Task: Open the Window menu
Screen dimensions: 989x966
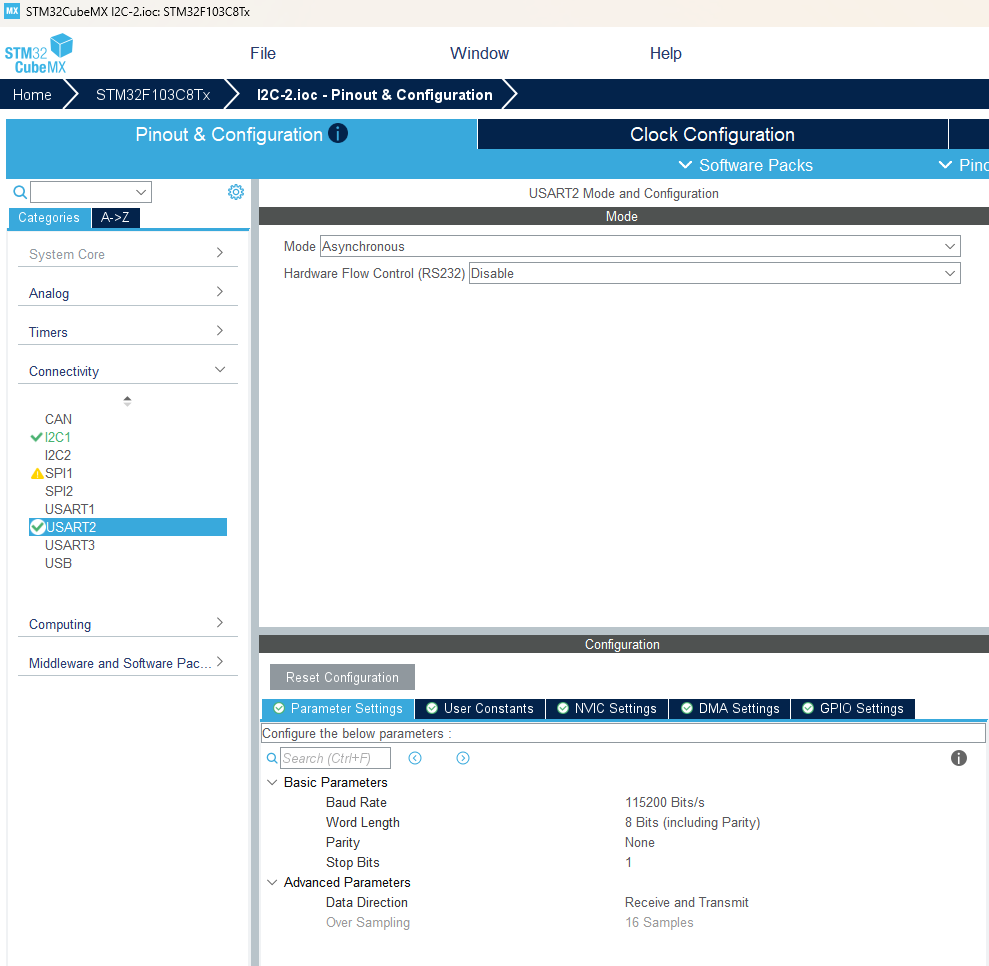Action: coord(479,54)
